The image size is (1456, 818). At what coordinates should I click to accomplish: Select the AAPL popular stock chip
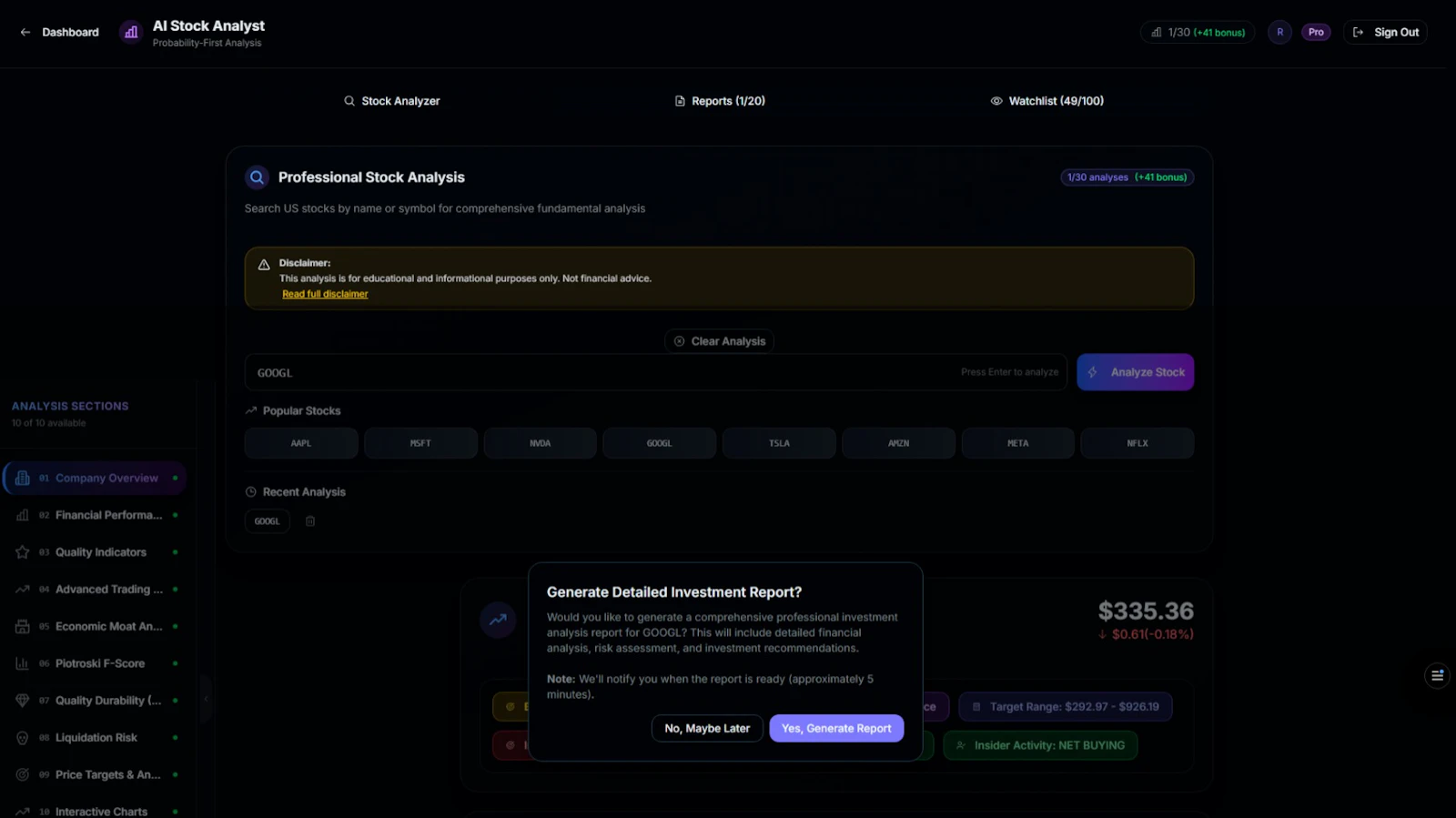[301, 443]
